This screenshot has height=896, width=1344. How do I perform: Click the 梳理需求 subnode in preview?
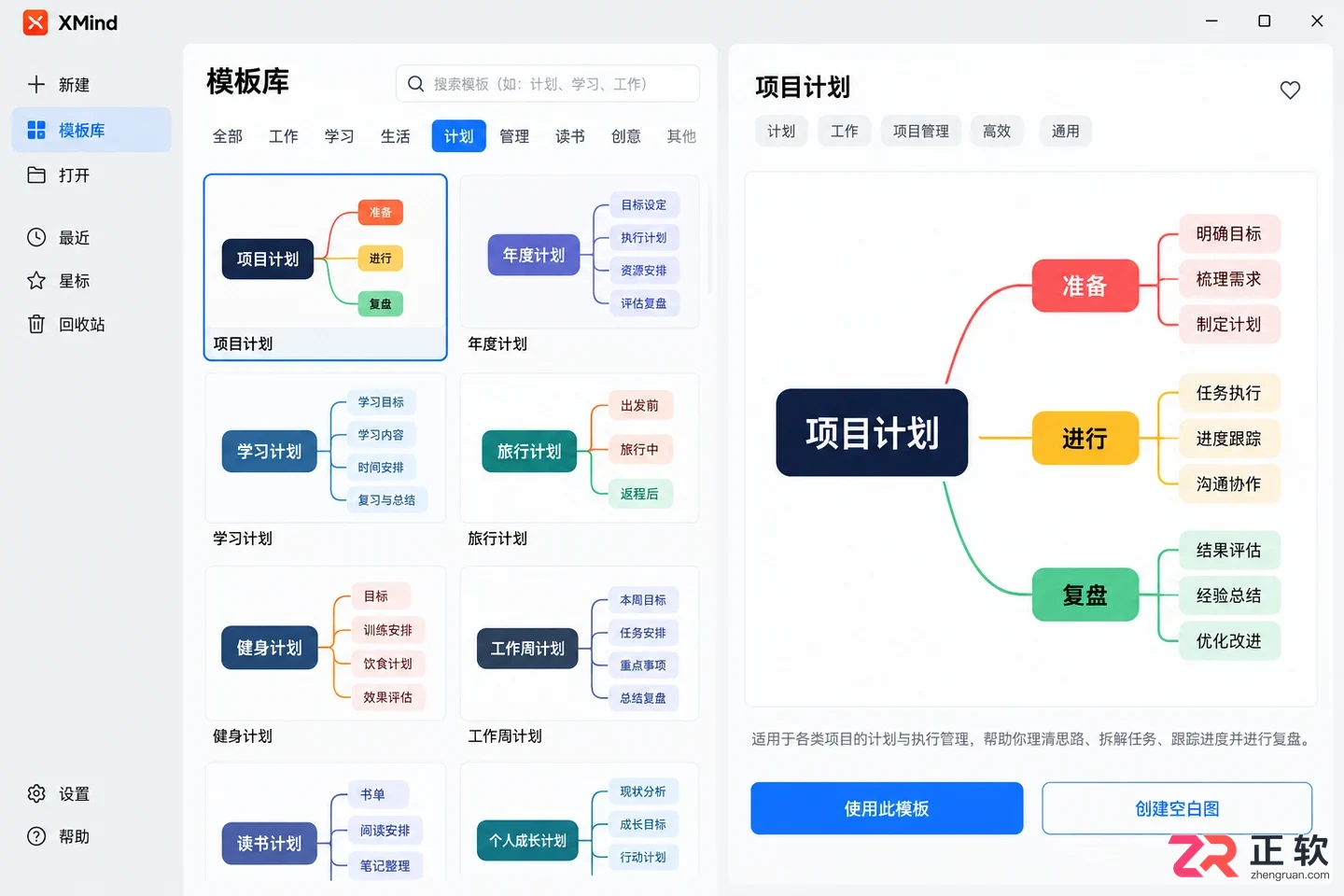1229,279
